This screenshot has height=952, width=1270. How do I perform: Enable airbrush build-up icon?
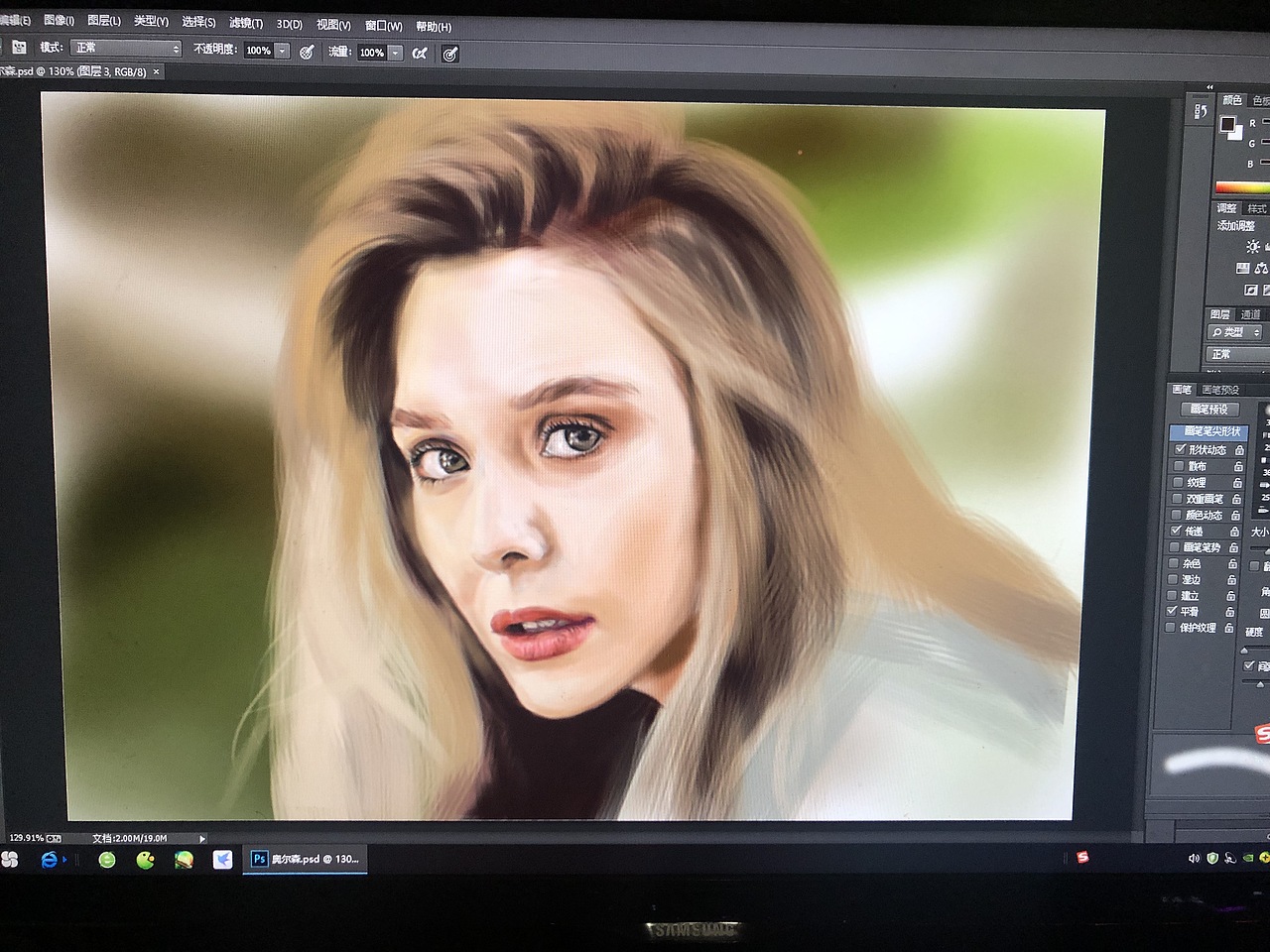(420, 53)
